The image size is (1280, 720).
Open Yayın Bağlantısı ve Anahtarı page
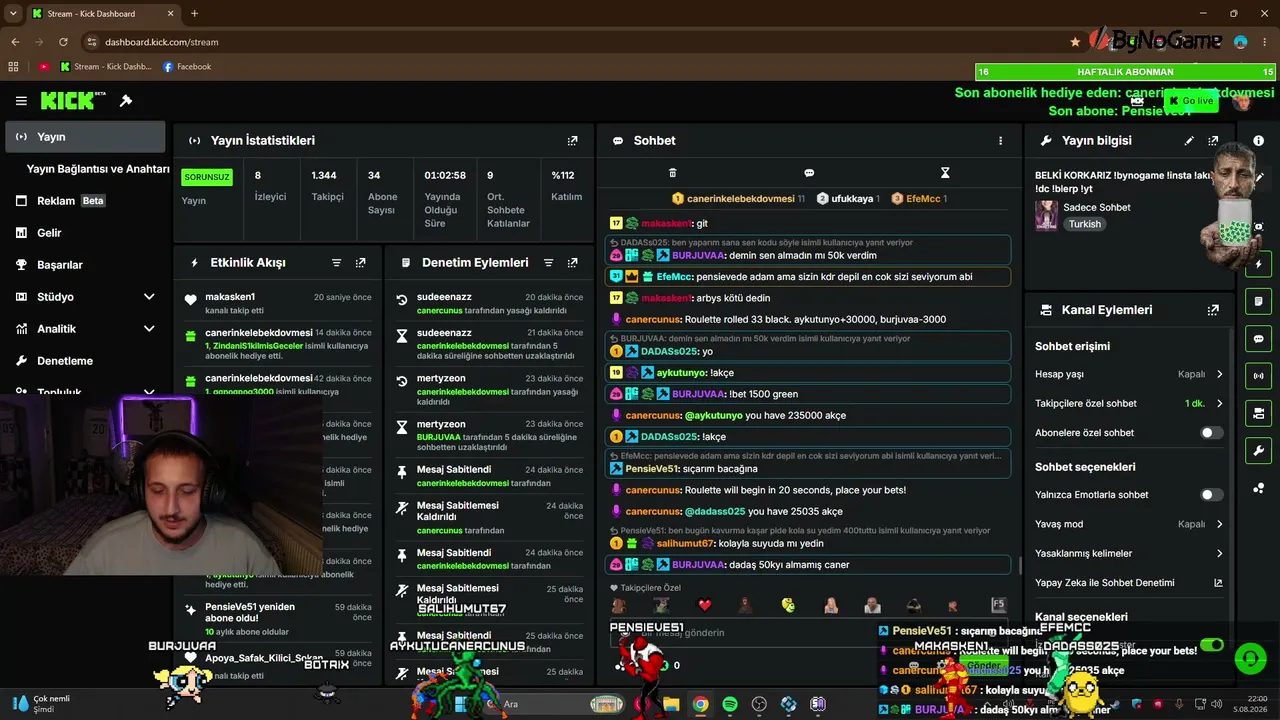tap(98, 169)
